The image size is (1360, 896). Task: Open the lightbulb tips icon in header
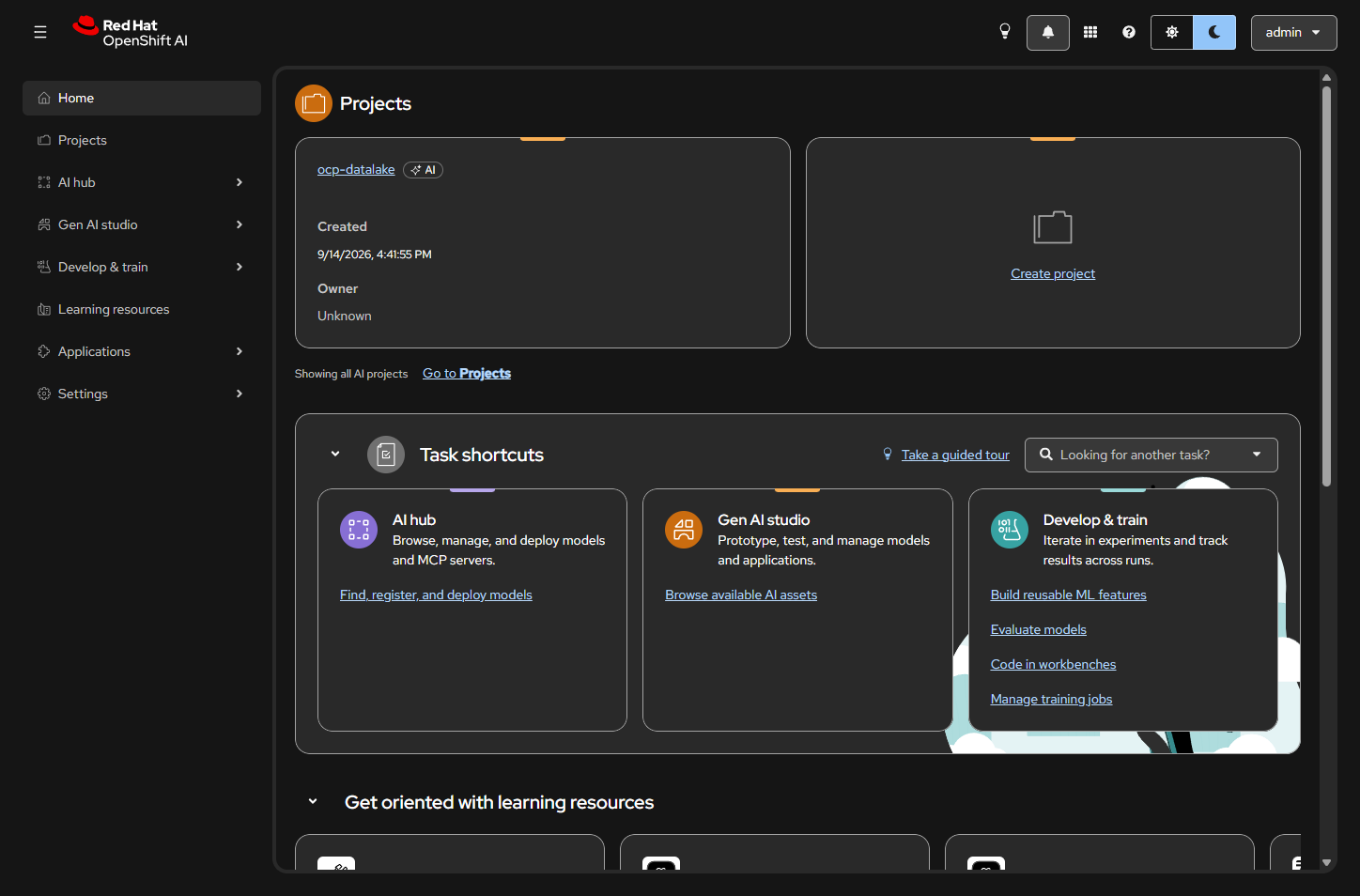click(1005, 32)
